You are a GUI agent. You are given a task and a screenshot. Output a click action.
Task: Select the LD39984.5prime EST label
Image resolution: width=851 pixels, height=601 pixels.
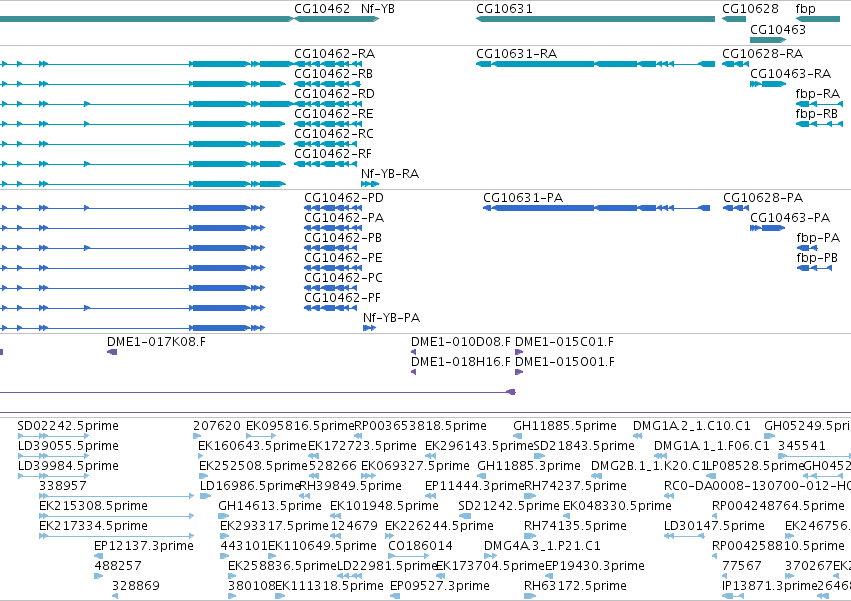[x=68, y=466]
